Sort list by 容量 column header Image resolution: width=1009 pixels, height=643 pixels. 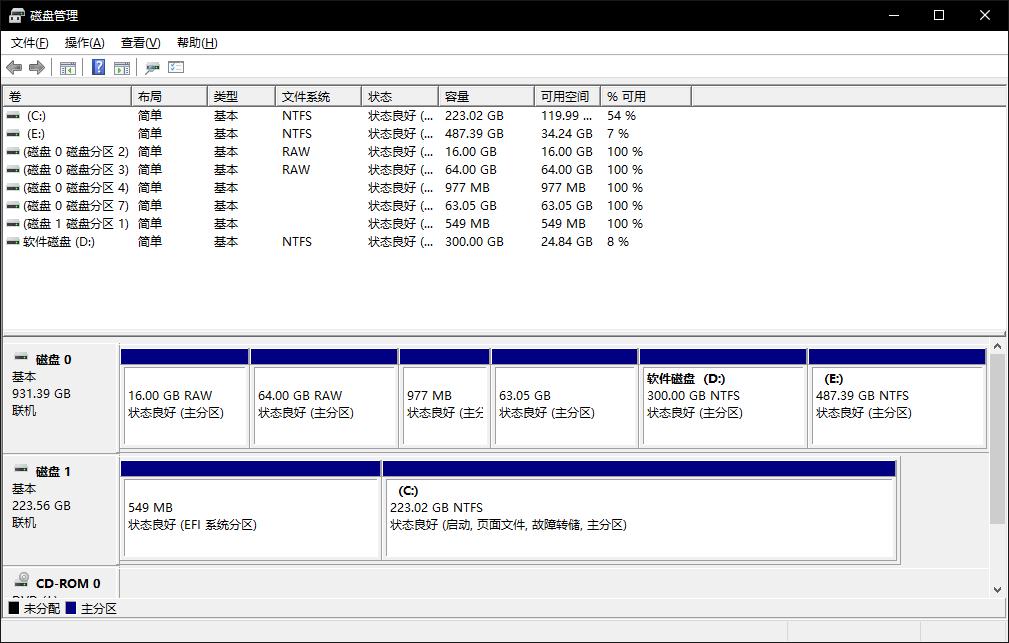click(x=457, y=97)
